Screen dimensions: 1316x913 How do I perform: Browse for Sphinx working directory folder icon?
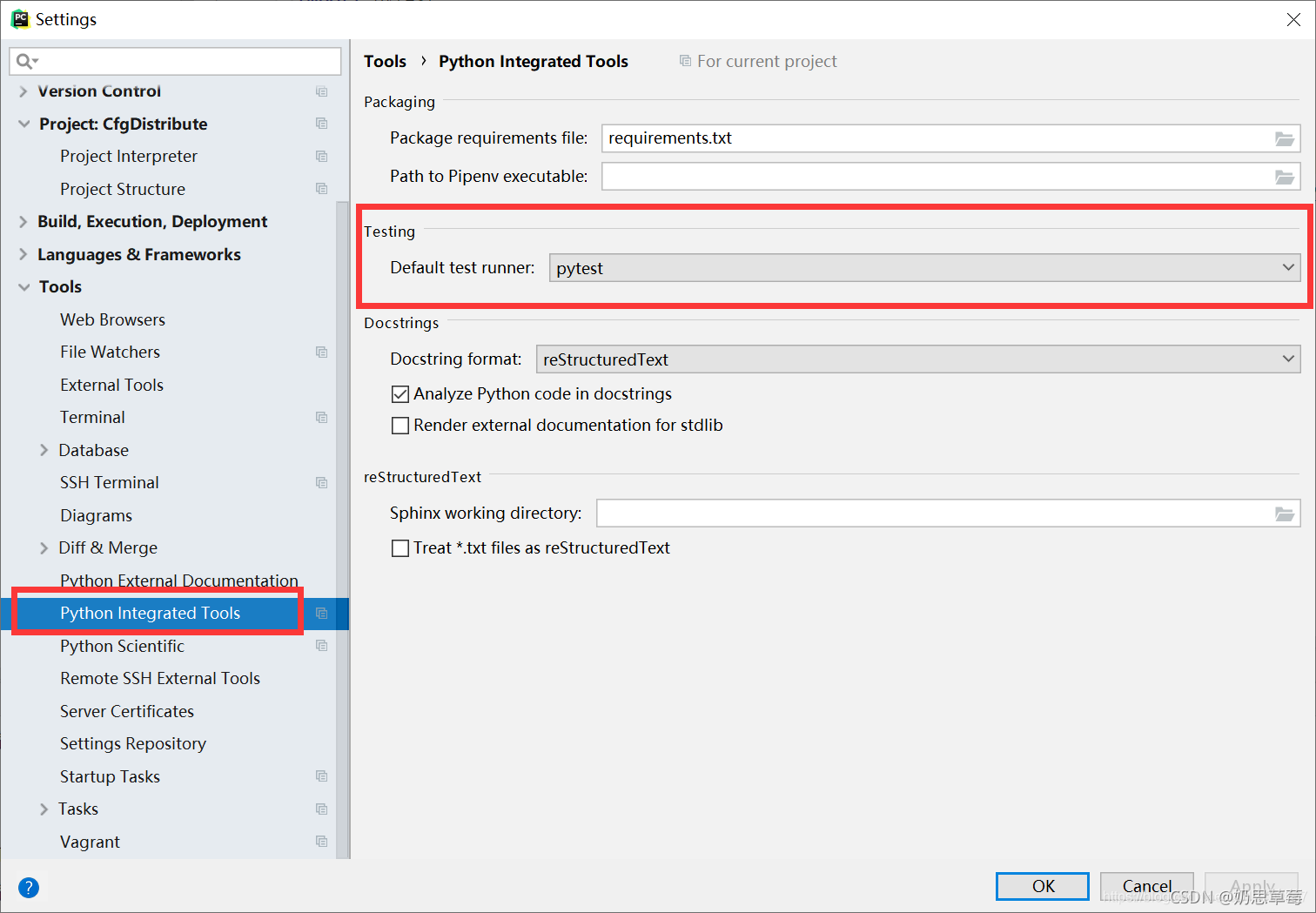tap(1285, 514)
